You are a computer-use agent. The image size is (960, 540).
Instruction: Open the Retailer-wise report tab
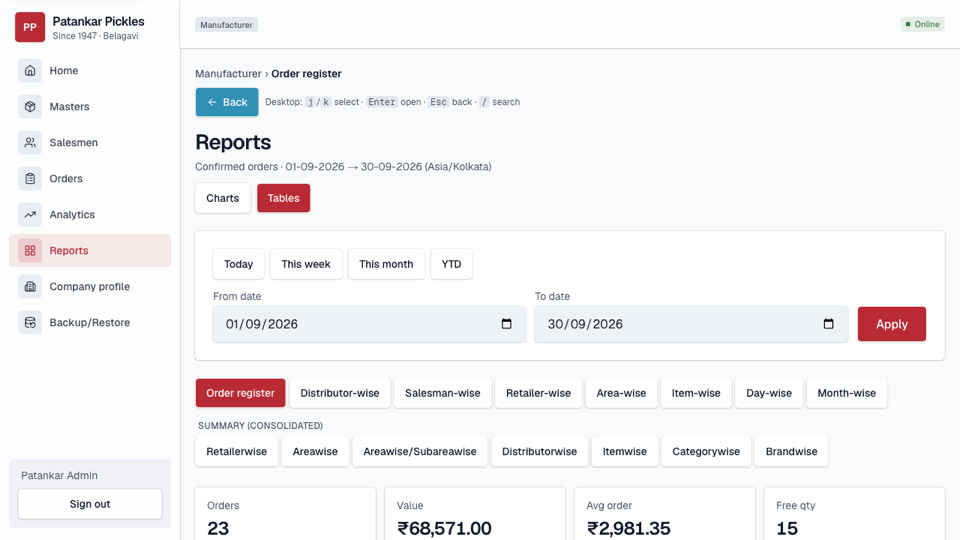[538, 393]
